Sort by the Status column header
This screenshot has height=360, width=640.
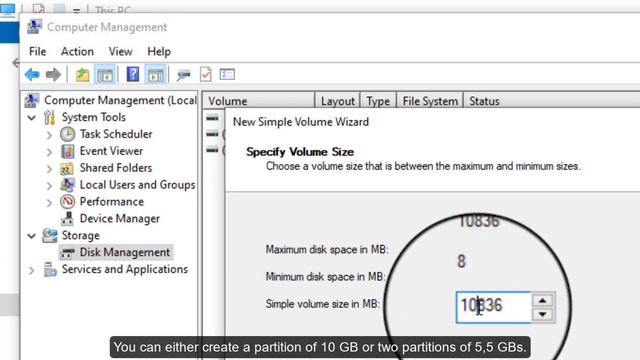[551, 101]
